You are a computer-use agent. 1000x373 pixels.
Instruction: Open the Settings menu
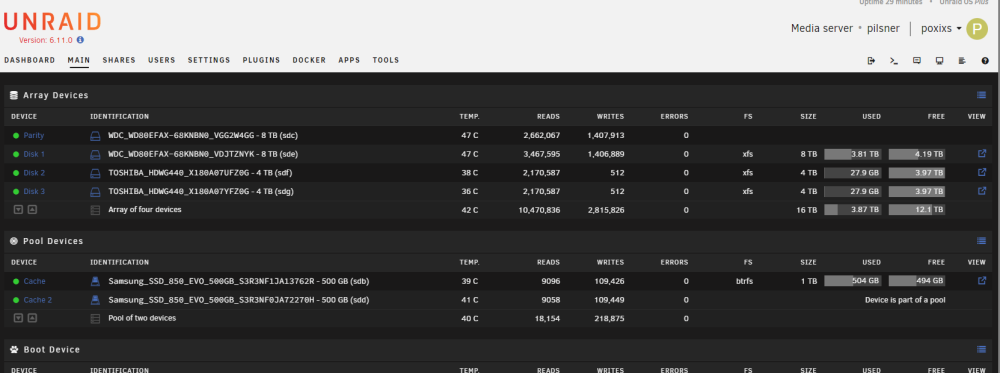(209, 61)
